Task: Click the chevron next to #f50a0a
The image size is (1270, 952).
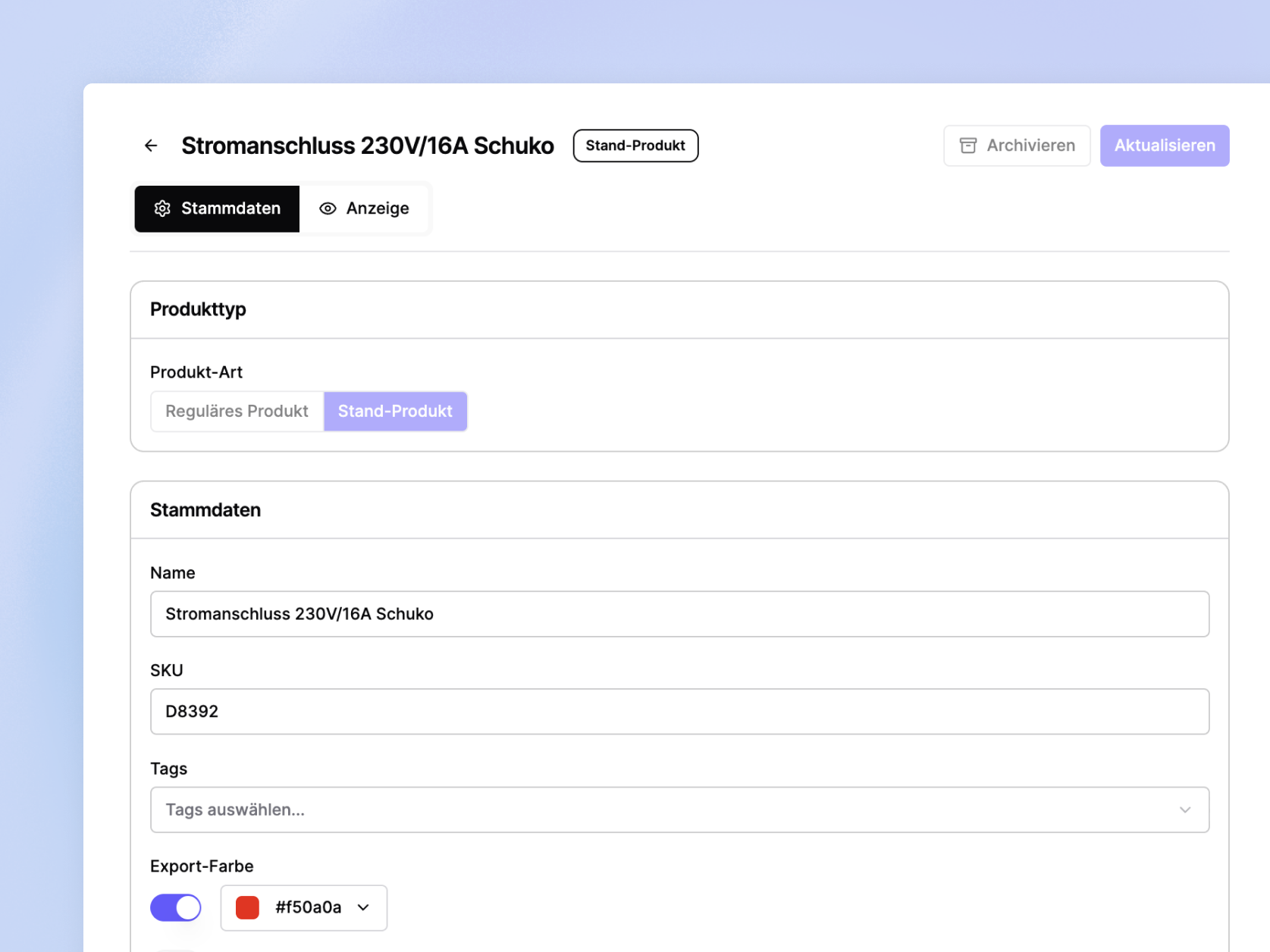Action: pos(363,907)
